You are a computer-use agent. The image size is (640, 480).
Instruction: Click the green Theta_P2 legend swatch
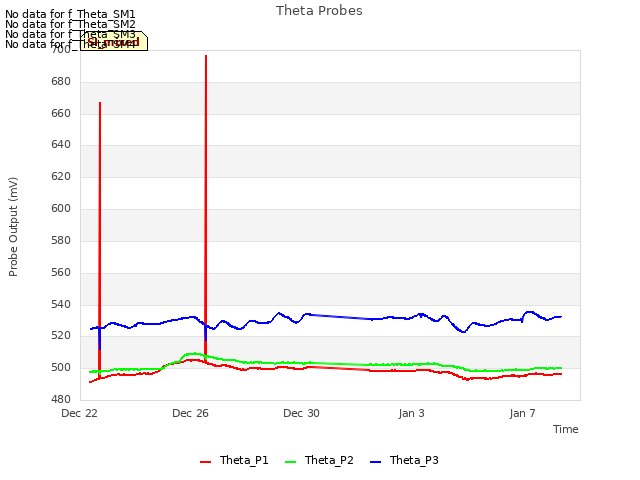tap(290, 462)
